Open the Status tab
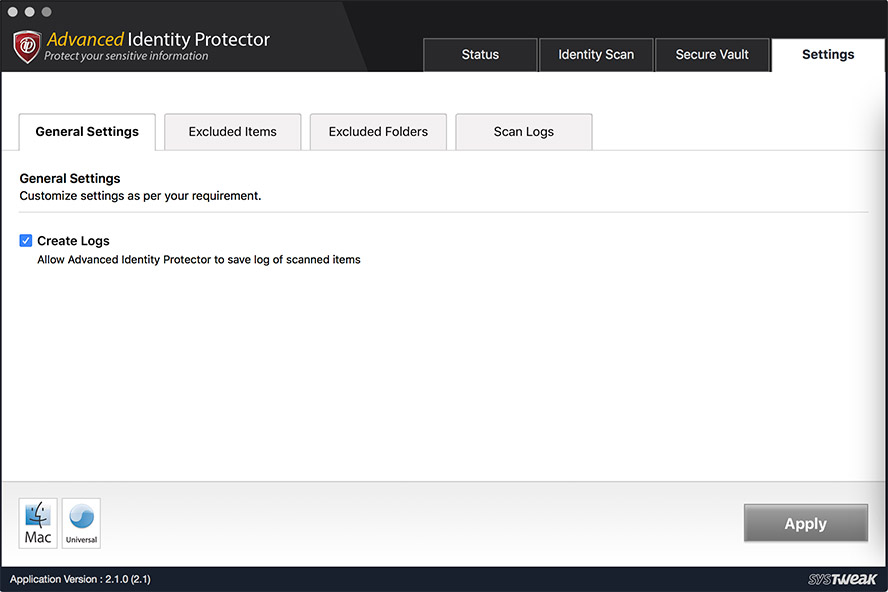The height and width of the screenshot is (592, 888). [x=480, y=55]
